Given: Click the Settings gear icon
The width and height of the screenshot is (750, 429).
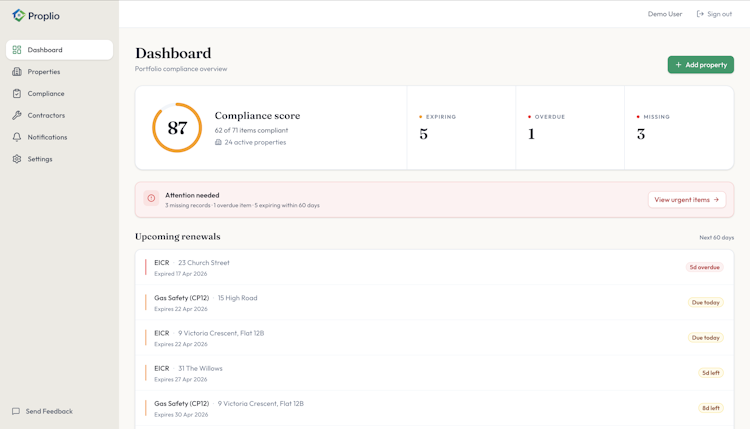Looking at the screenshot, I should coord(17,159).
